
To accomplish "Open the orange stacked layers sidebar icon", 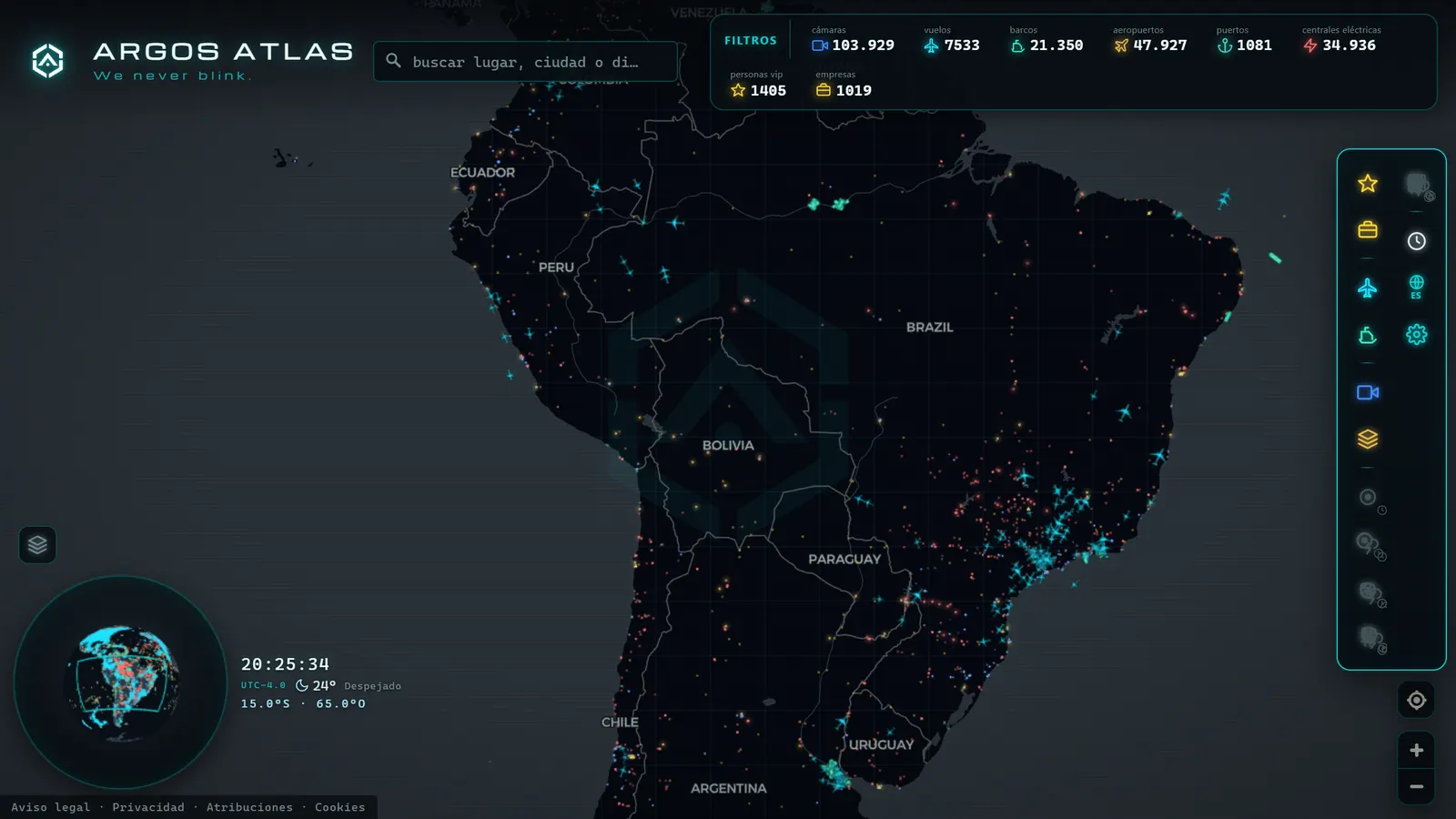I will pos(1367,439).
